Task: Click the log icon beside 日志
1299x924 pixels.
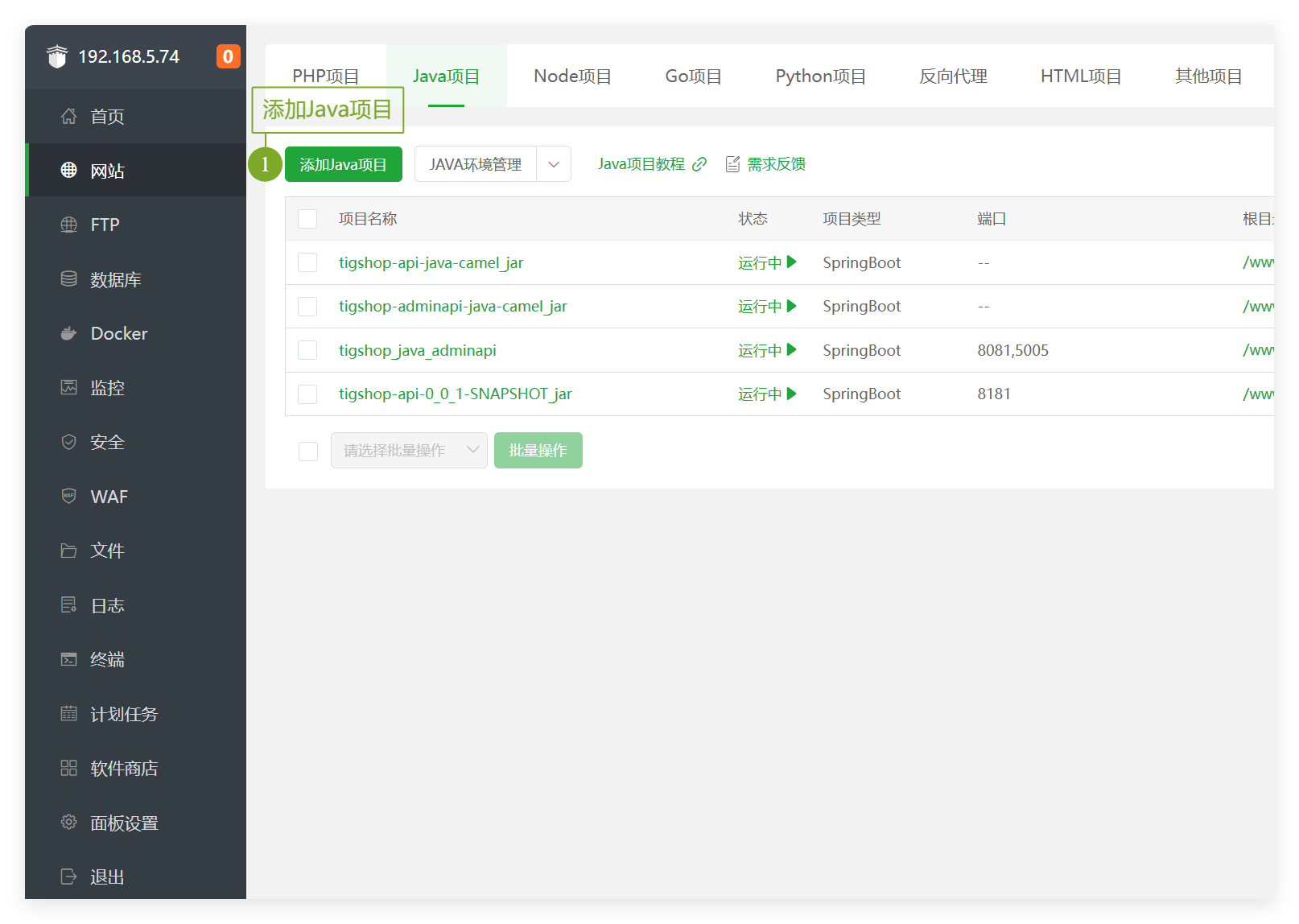Action: click(x=69, y=604)
